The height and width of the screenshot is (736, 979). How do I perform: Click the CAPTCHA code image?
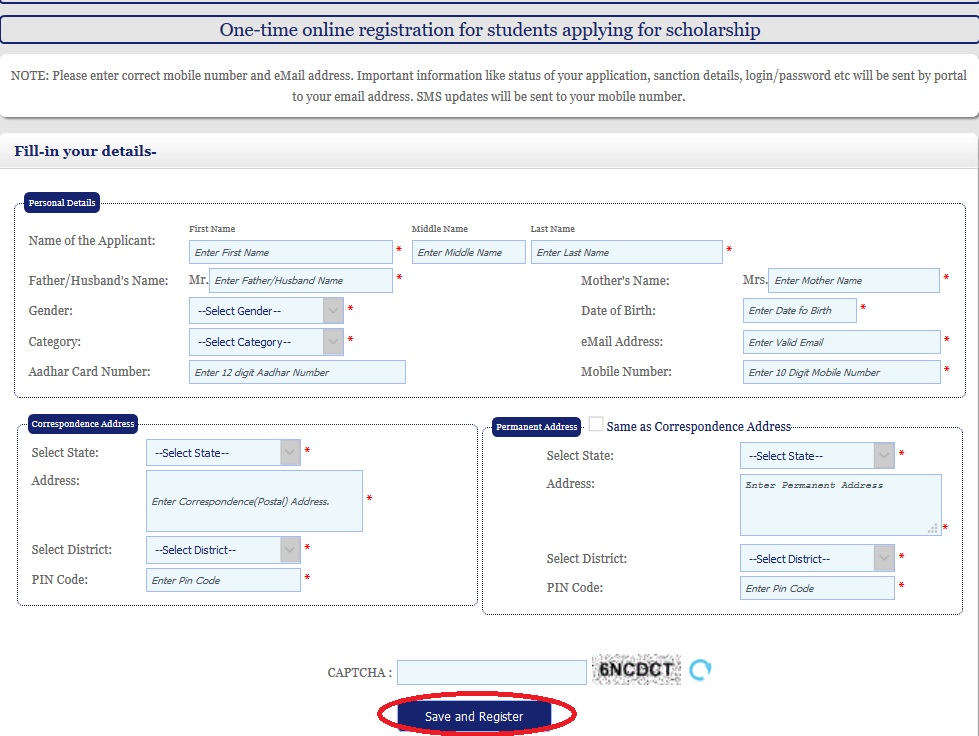[636, 669]
